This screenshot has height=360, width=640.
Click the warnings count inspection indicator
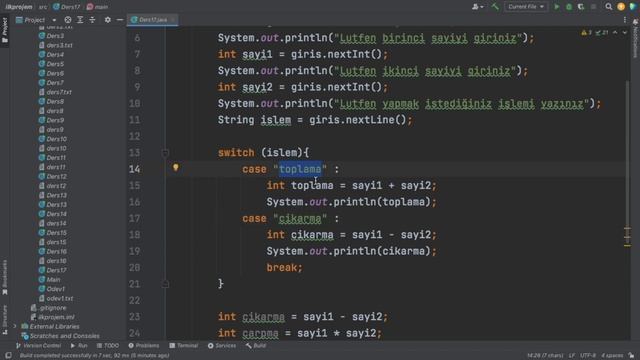pyautogui.click(x=587, y=32)
